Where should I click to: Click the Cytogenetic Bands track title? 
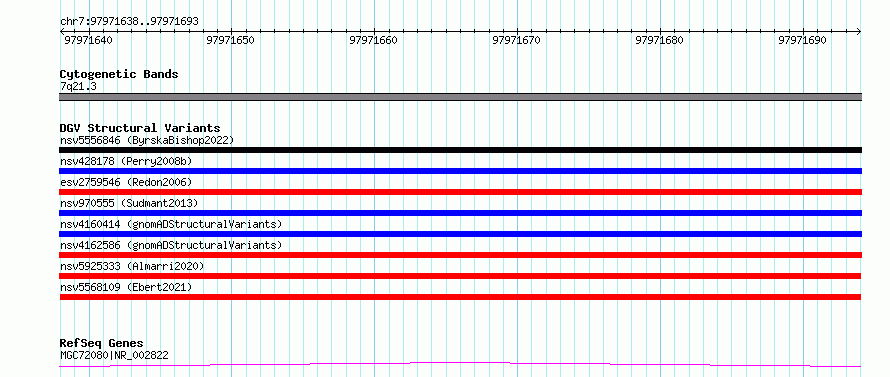119,74
